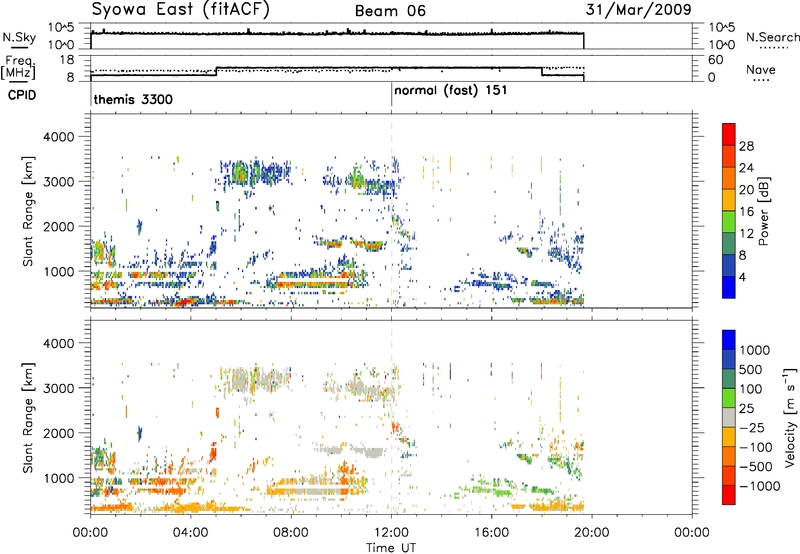Image resolution: width=800 pixels, height=554 pixels.
Task: Click the 100 tick on Velocity colorbar
Action: click(751, 389)
